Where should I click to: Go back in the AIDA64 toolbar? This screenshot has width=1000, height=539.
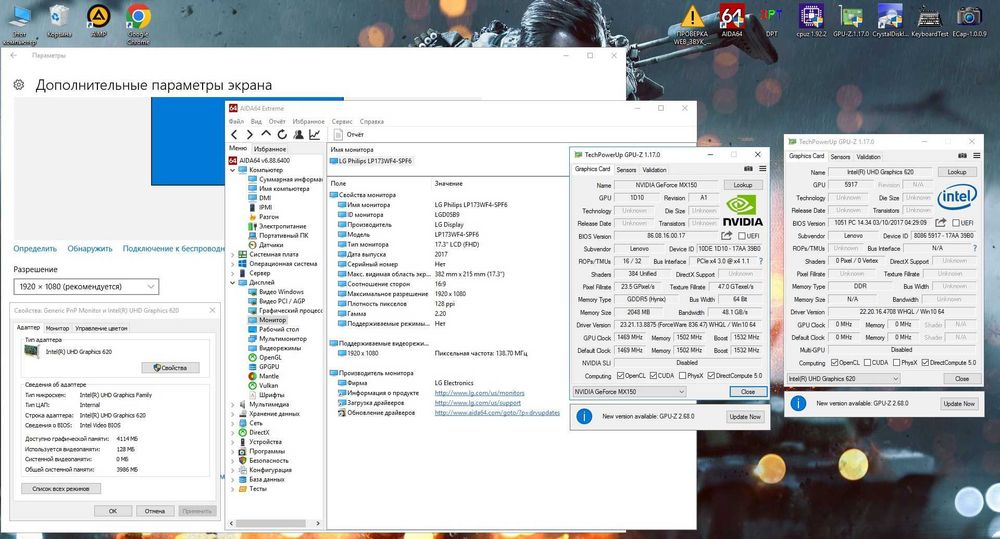pyautogui.click(x=234, y=135)
